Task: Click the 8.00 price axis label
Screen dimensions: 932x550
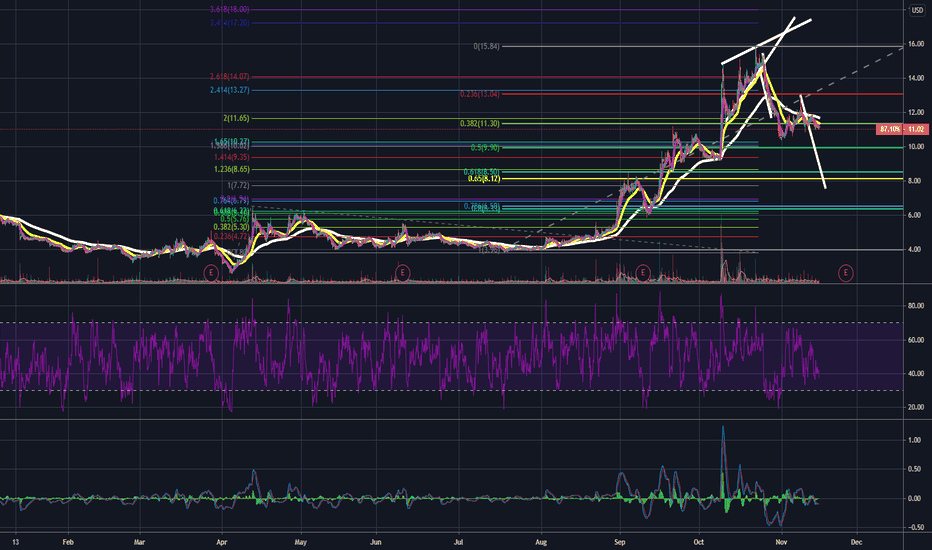Action: (x=916, y=181)
